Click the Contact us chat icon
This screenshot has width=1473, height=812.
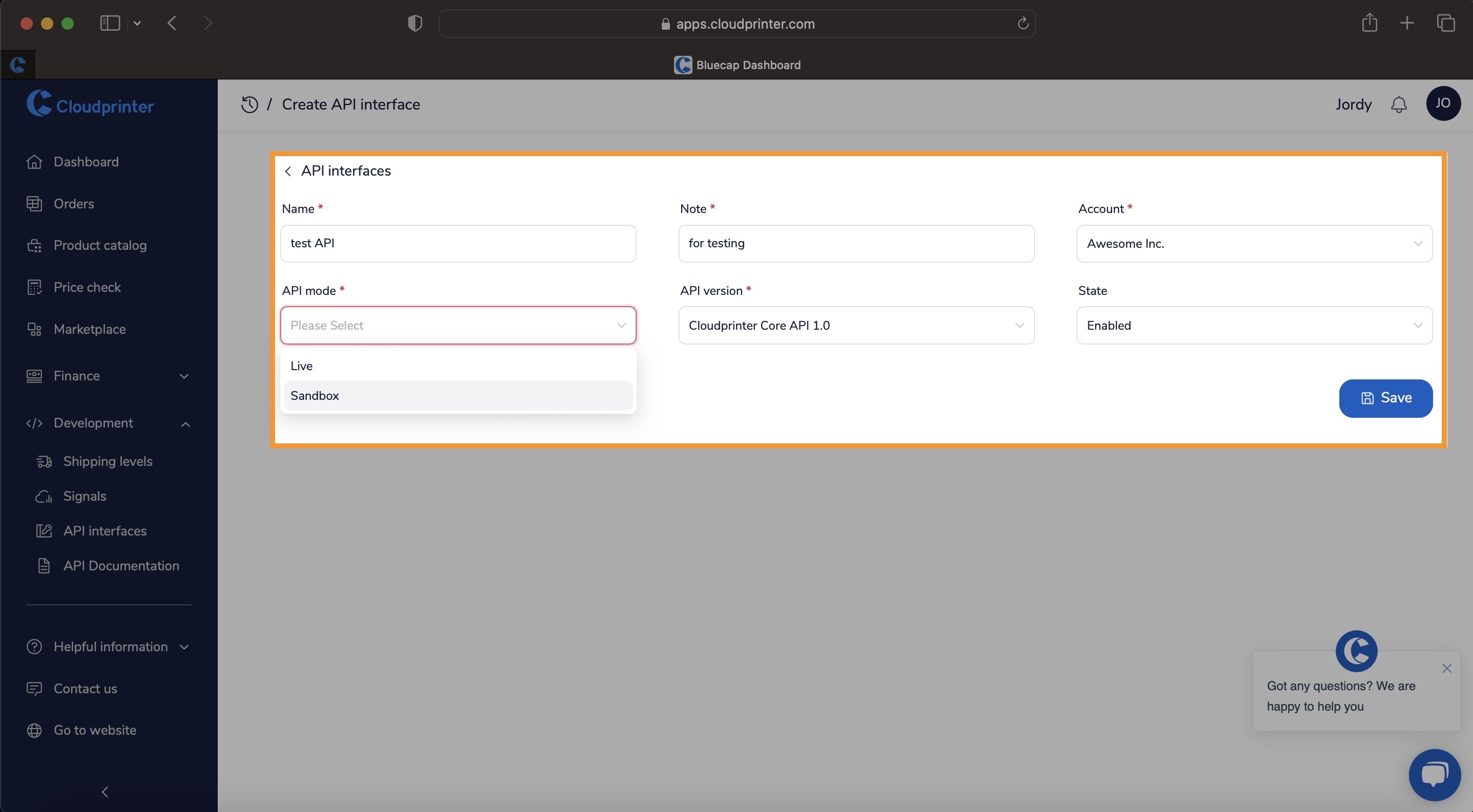coord(34,689)
